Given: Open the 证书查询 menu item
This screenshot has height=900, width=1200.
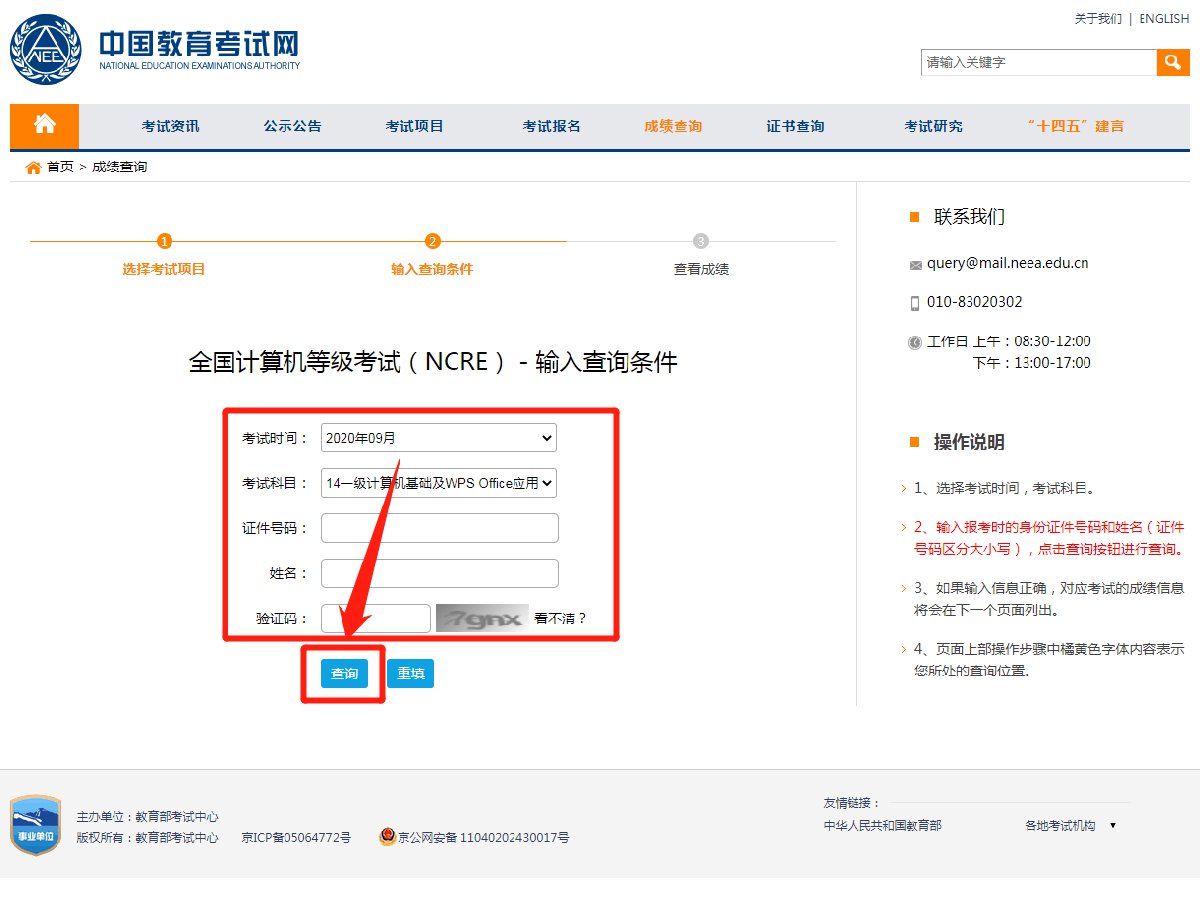Looking at the screenshot, I should (x=795, y=126).
